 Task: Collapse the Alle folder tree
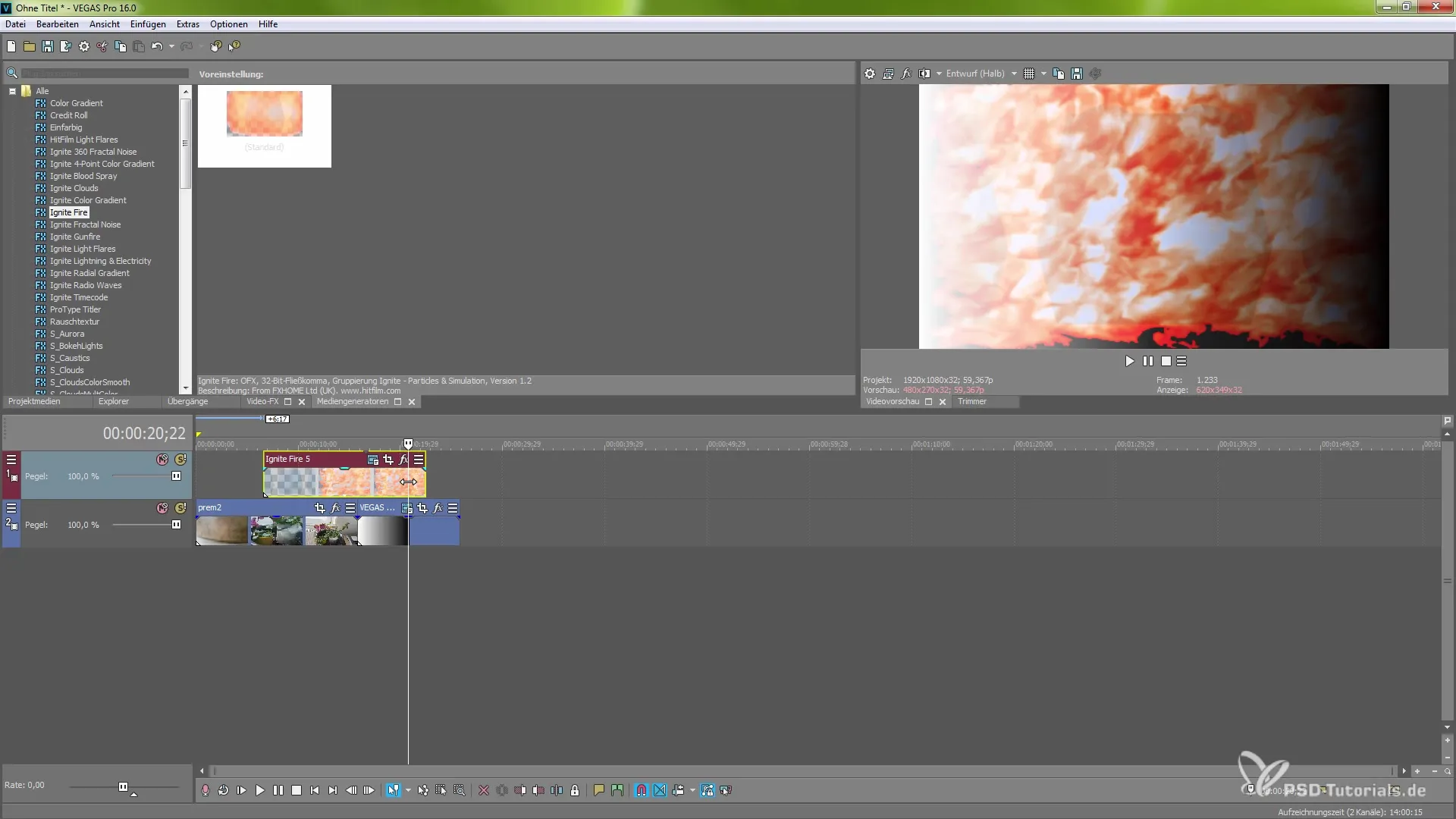[x=12, y=91]
